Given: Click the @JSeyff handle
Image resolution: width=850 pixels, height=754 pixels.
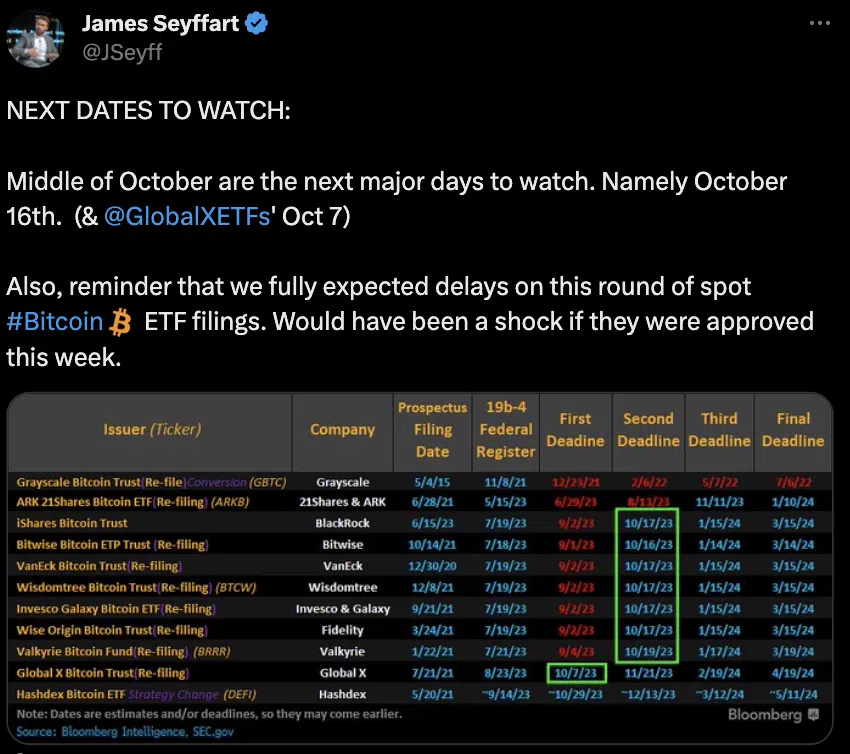Looking at the screenshot, I should [x=122, y=52].
